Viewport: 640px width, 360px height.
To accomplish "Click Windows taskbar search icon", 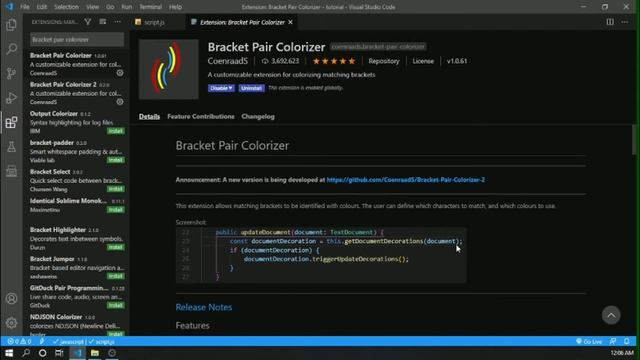I will click(x=26, y=353).
